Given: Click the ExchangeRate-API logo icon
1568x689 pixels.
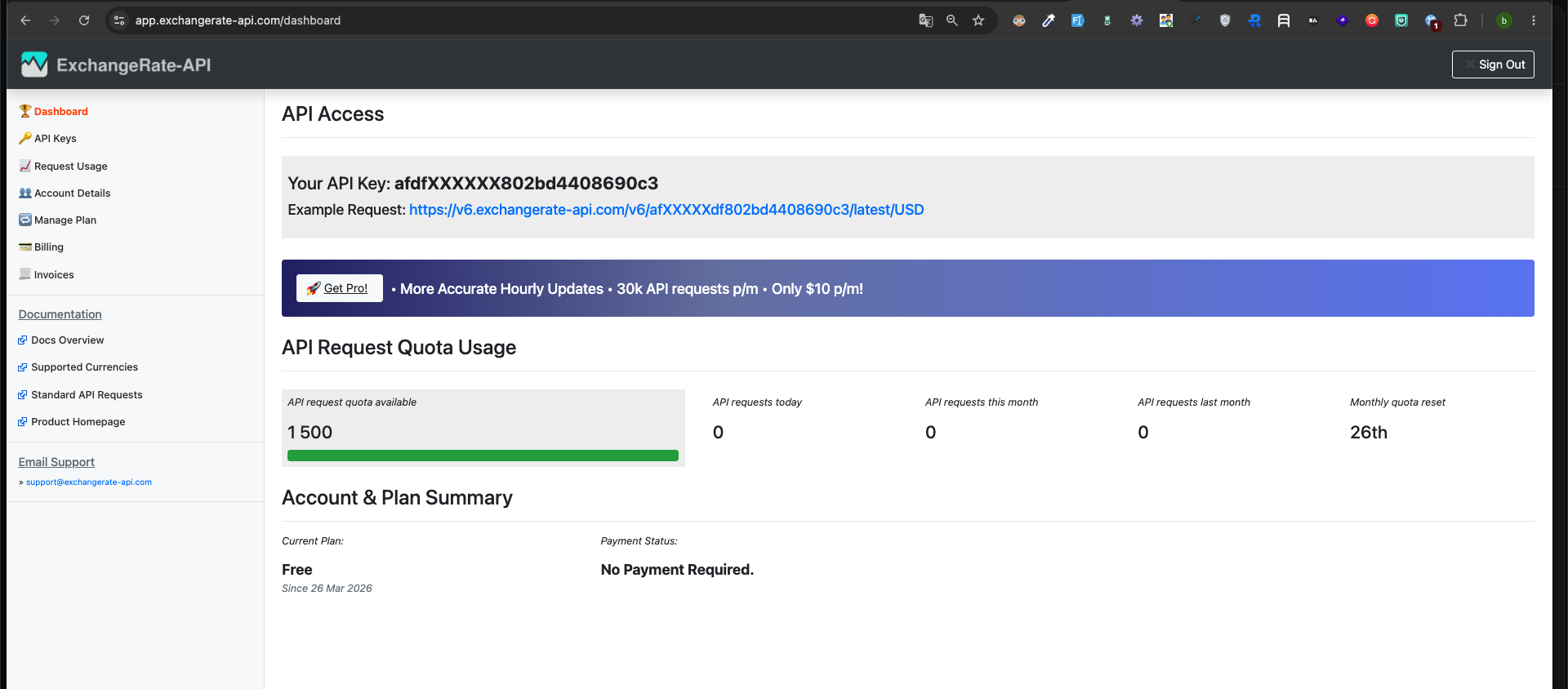Looking at the screenshot, I should [34, 64].
